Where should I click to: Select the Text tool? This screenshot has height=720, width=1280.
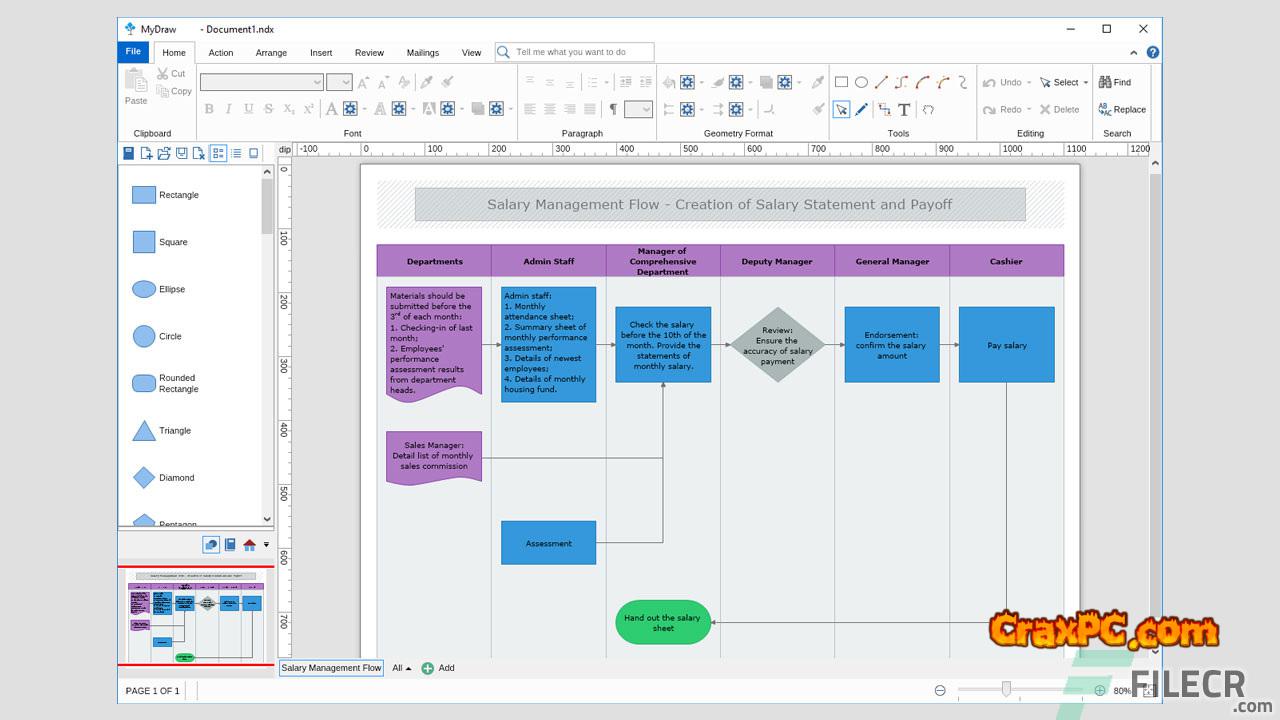point(904,109)
